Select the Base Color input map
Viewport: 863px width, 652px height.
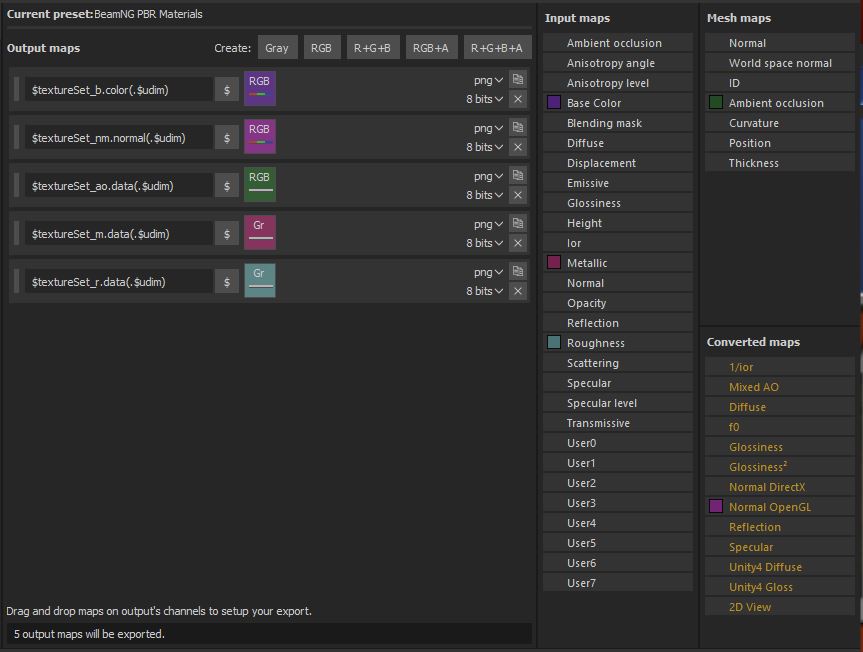coord(594,103)
